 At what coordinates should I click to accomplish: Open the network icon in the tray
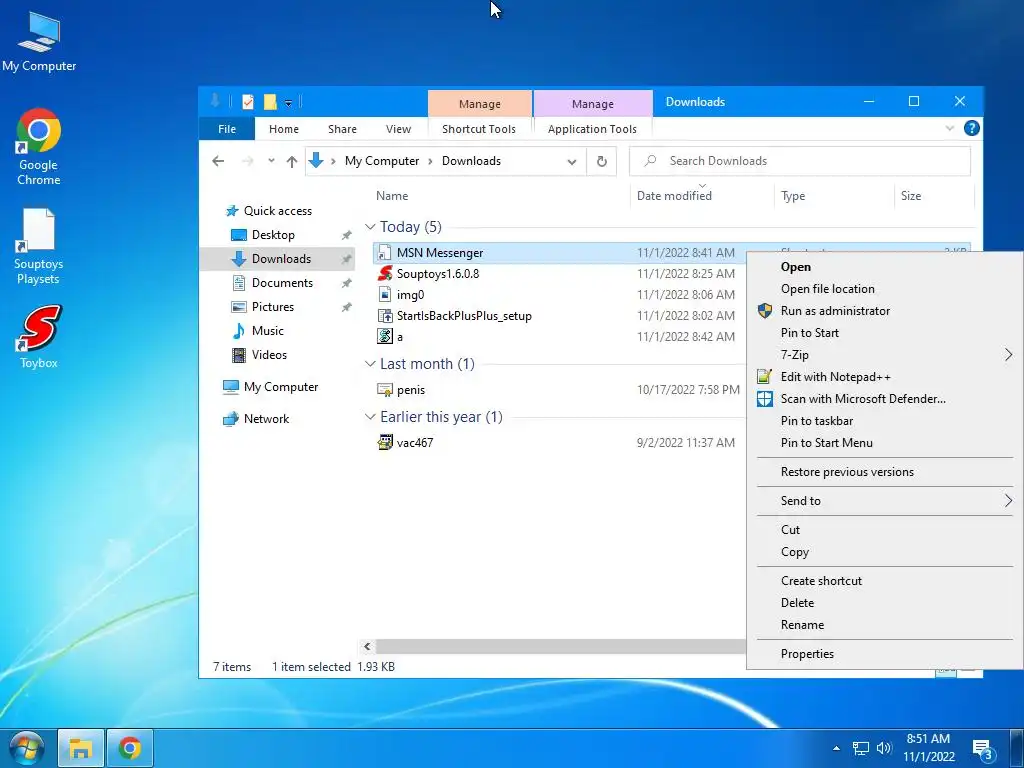coord(861,748)
